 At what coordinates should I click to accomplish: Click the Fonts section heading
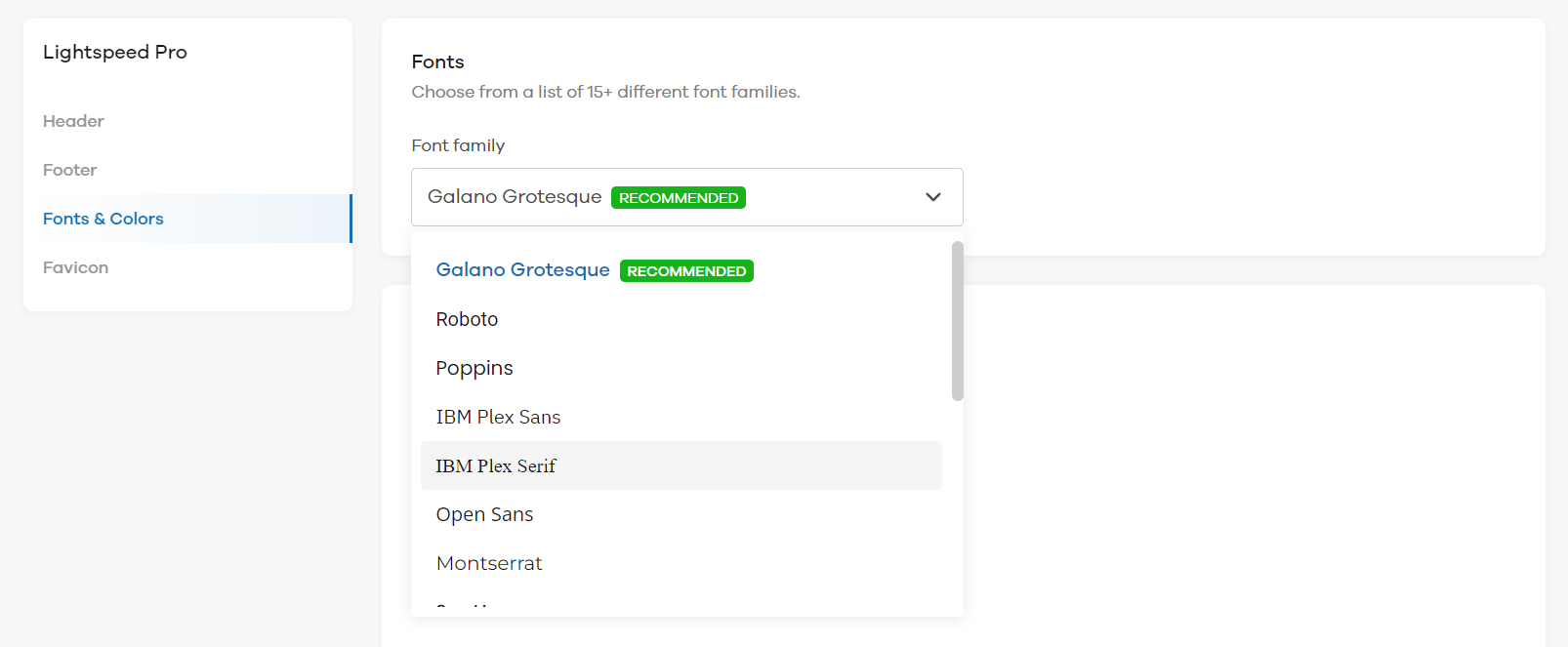click(x=437, y=61)
